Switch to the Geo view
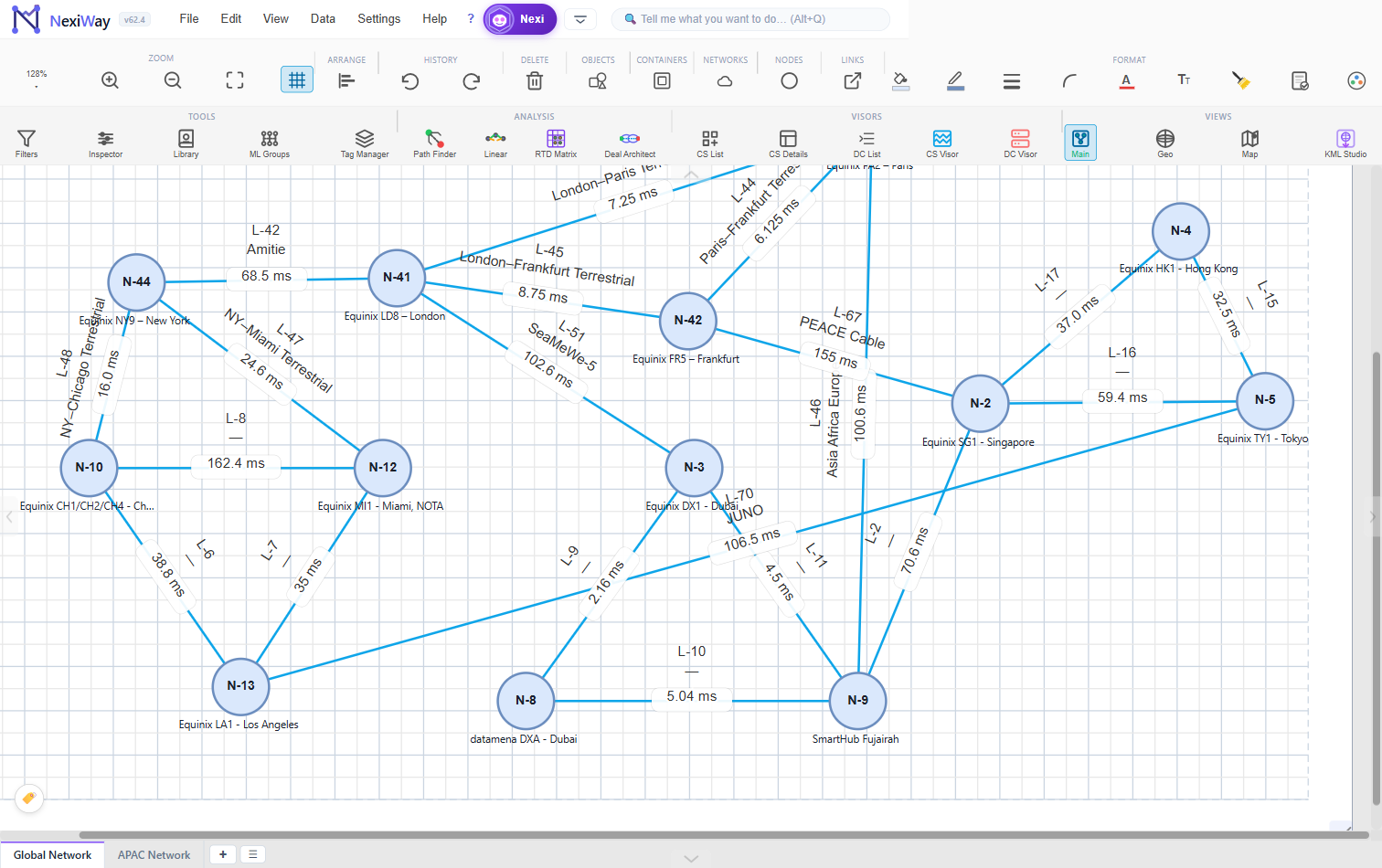Viewport: 1382px width, 868px height. coord(1165,143)
